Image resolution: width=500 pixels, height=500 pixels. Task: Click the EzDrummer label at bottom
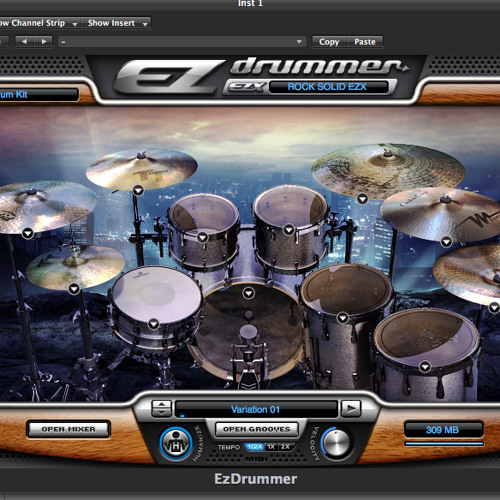255,479
